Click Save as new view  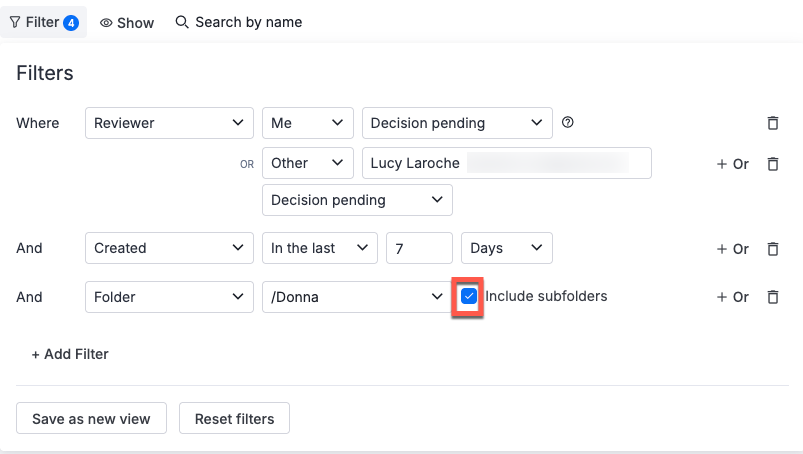(x=91, y=419)
